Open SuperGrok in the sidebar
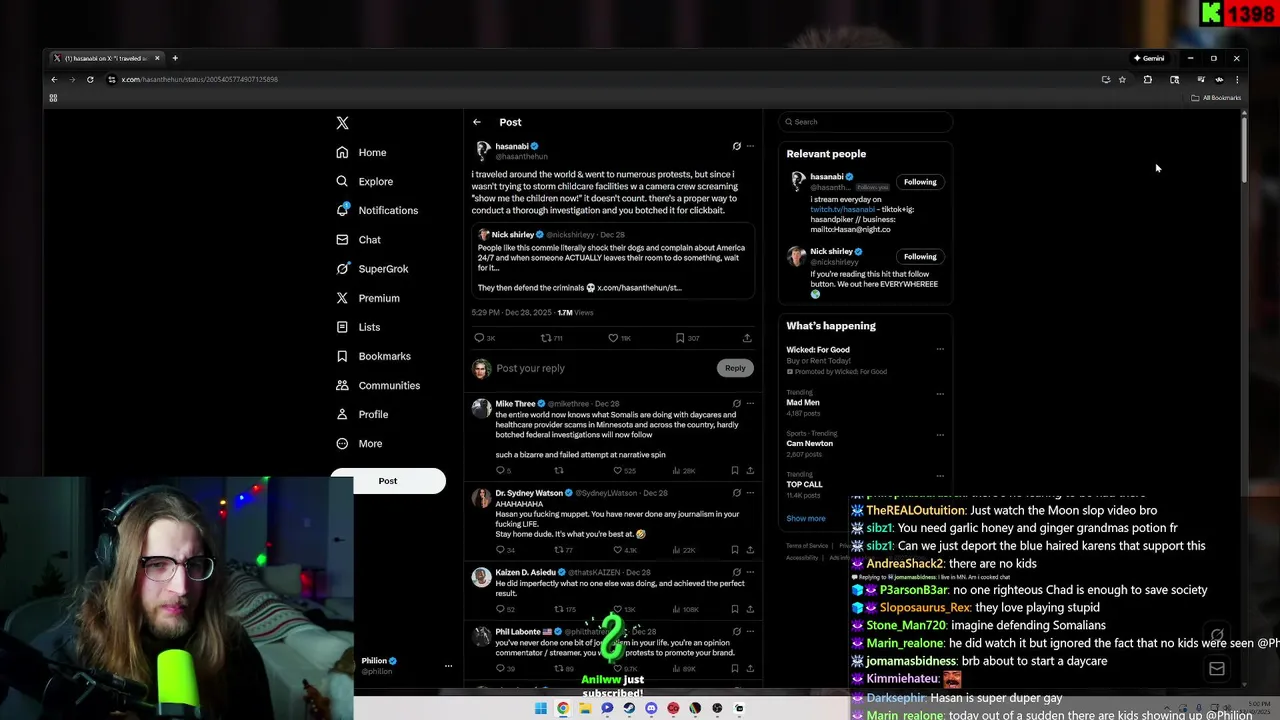 (x=372, y=269)
